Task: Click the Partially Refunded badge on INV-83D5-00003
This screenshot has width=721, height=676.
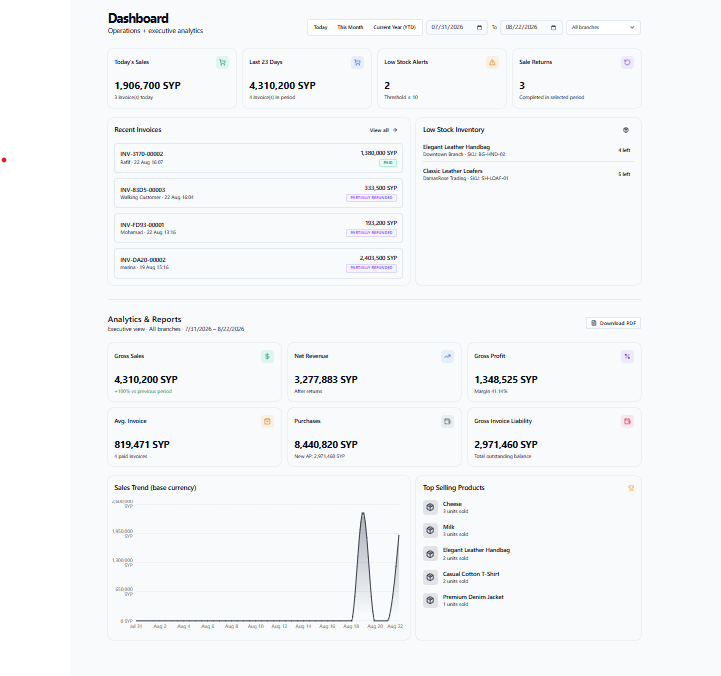Action: [372, 198]
